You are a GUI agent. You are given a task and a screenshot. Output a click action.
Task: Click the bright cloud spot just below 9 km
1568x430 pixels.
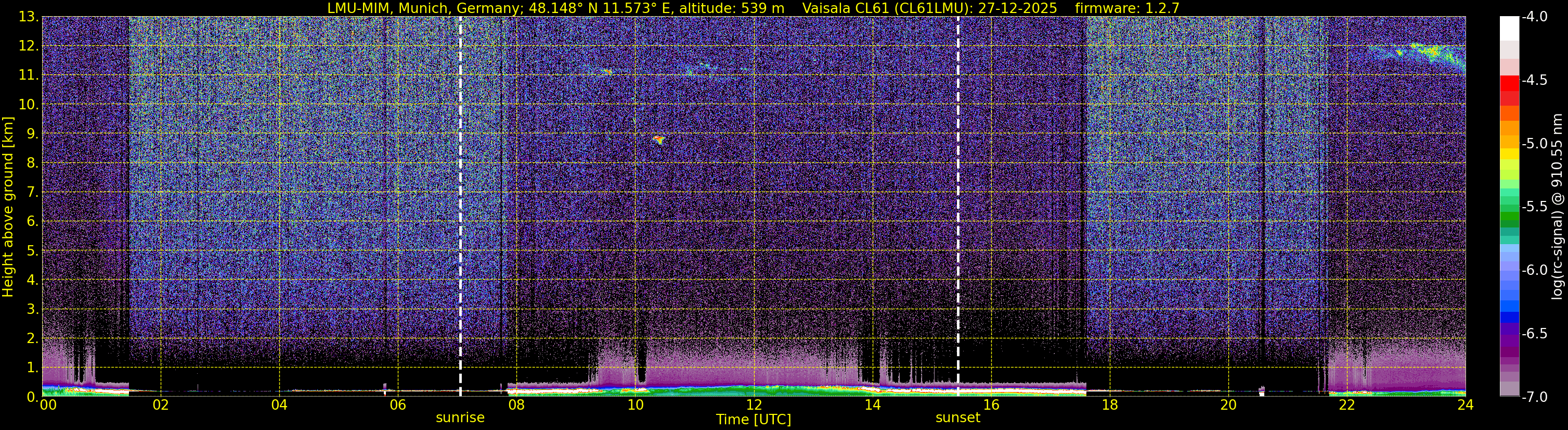pos(658,140)
